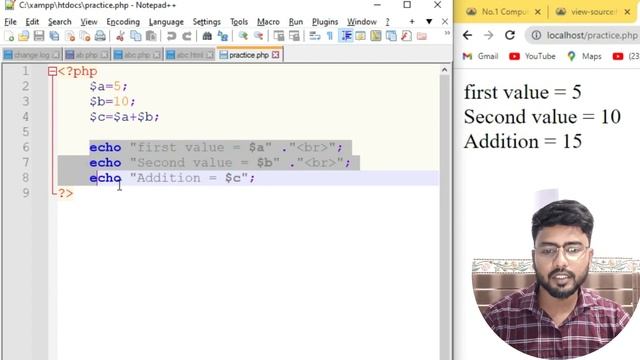Click the Document List toolbar icon
640x360 pixels.
[x=391, y=36]
